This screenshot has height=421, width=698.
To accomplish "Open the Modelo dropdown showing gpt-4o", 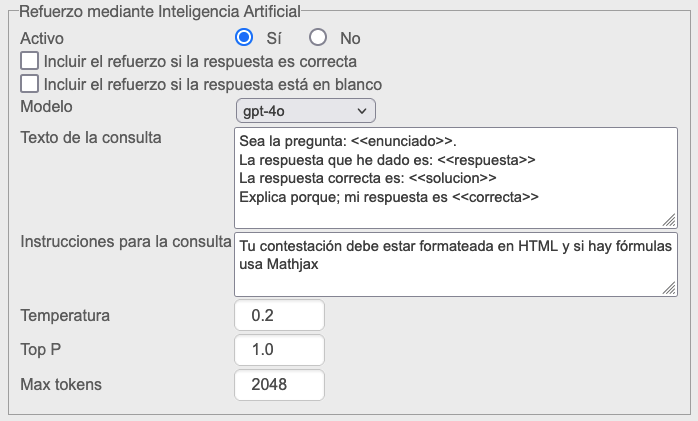I will tap(305, 110).
